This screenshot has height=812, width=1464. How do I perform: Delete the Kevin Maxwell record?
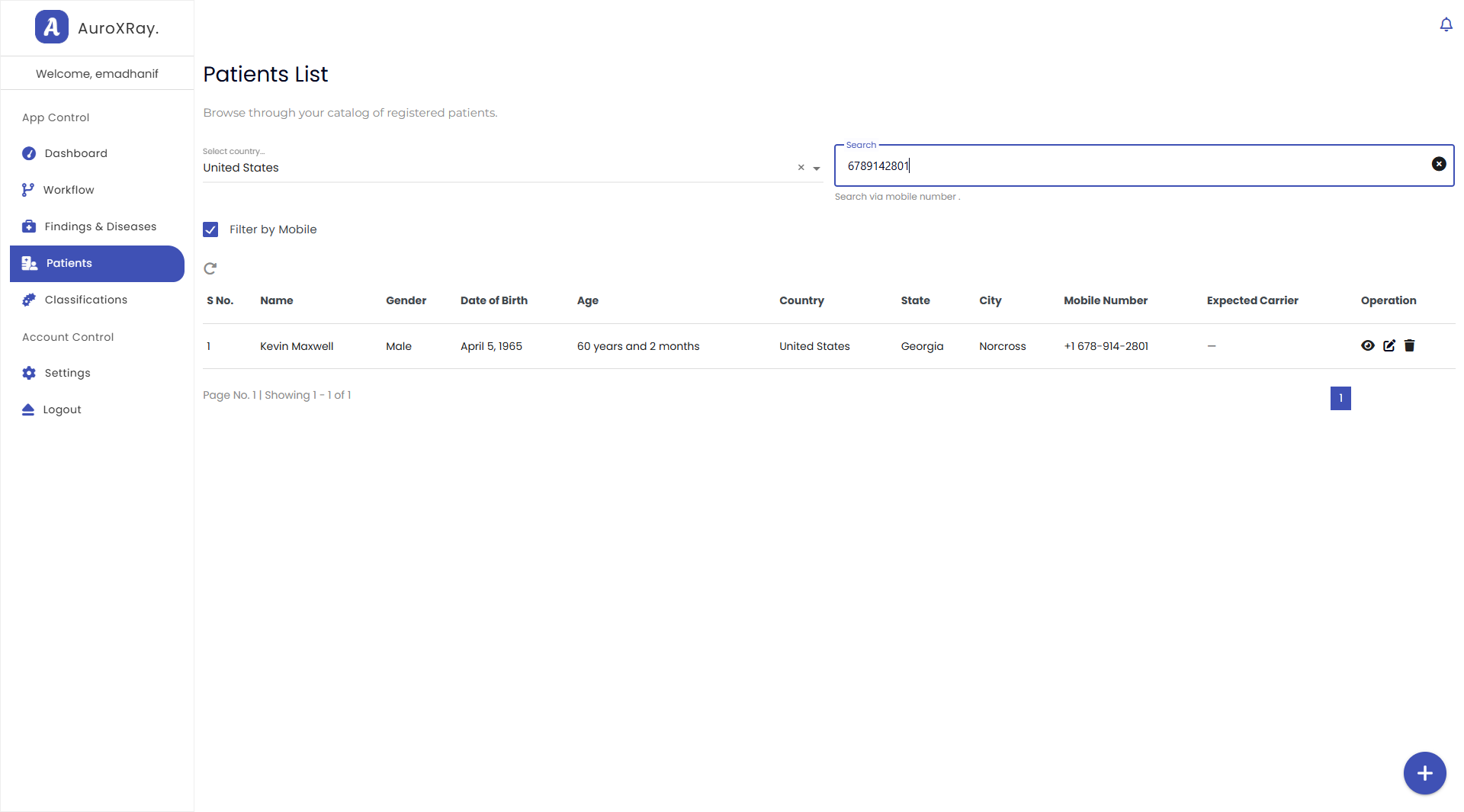click(1409, 345)
